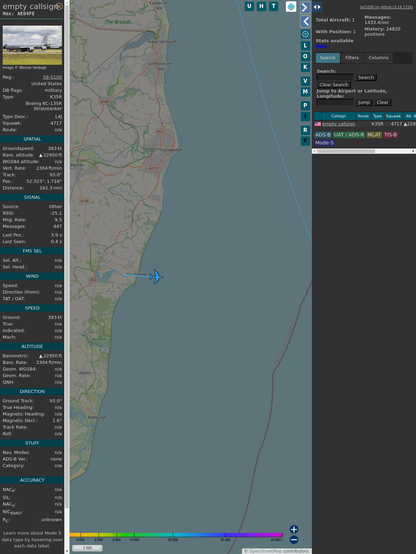Click the US flag in aircraft row
This screenshot has width=416, height=554.
(318, 124)
